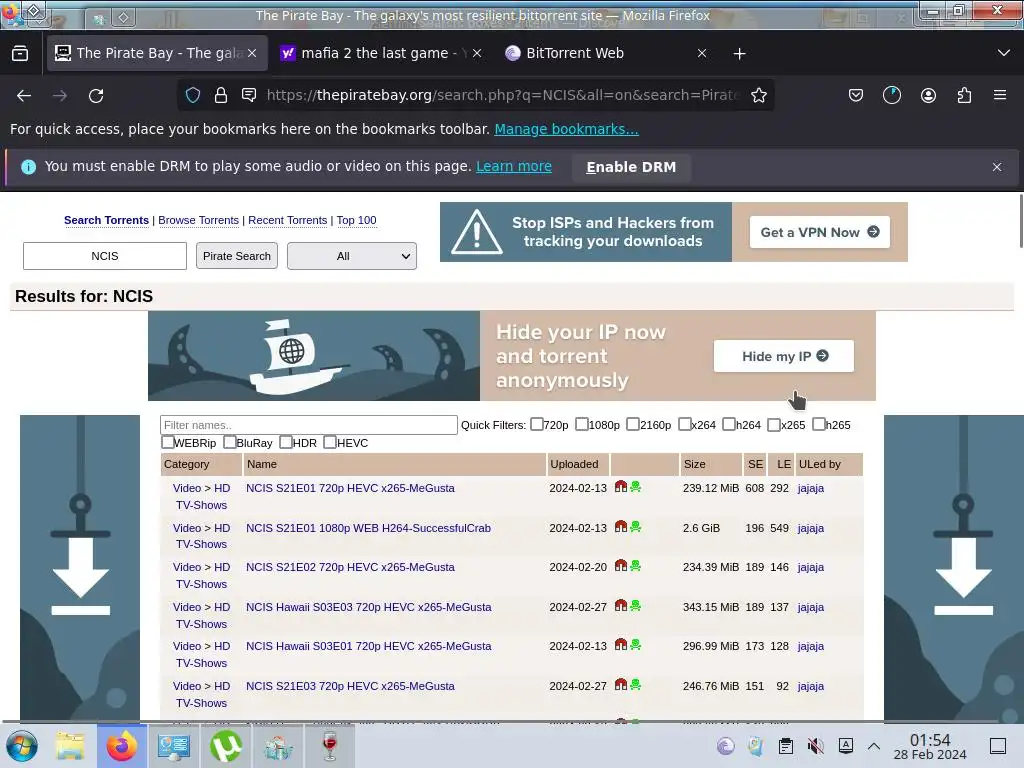Save page to Pocket icon
The image size is (1024, 768).
[856, 95]
